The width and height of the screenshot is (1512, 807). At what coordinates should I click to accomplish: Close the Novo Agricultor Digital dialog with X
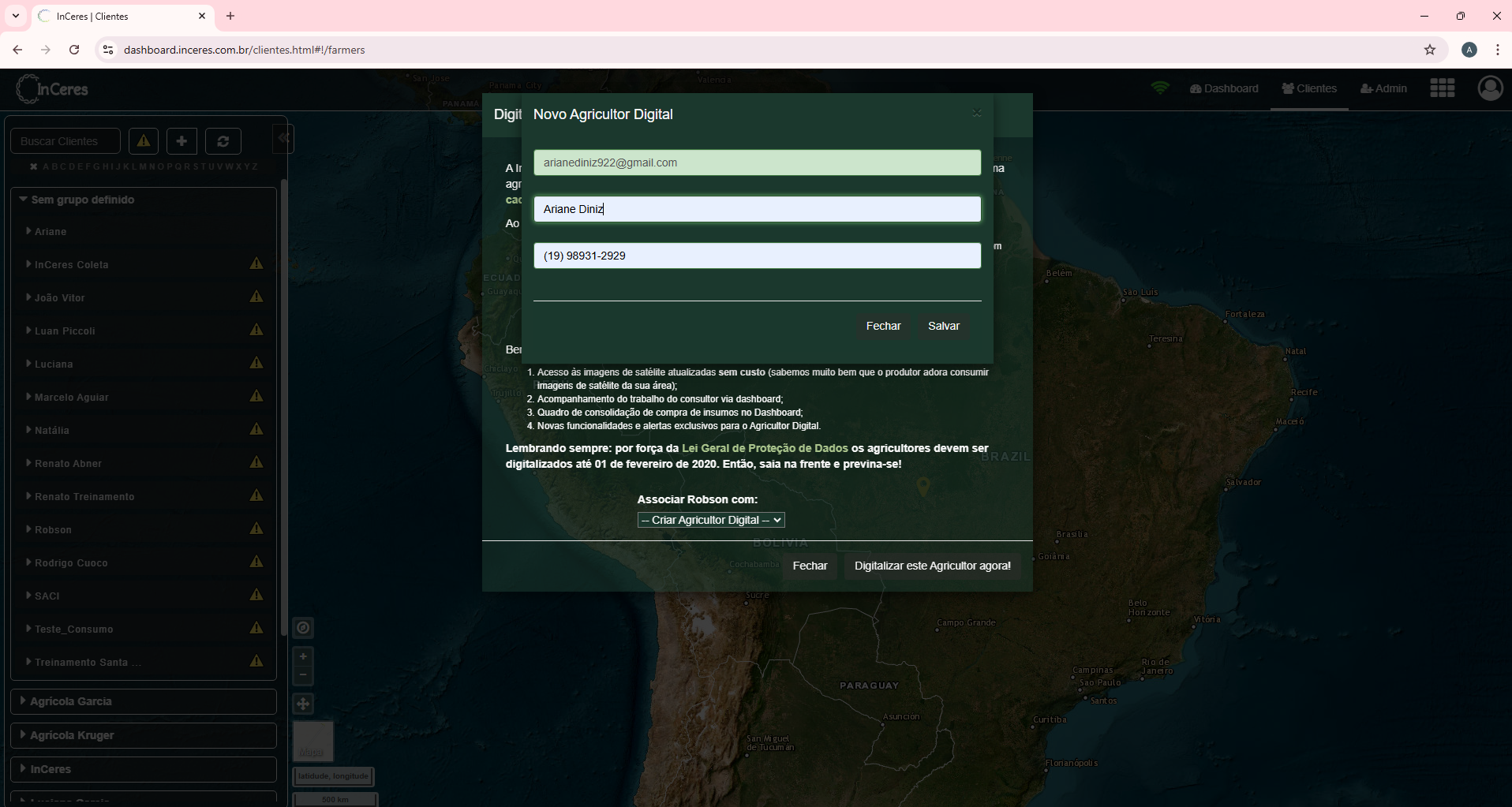point(977,114)
